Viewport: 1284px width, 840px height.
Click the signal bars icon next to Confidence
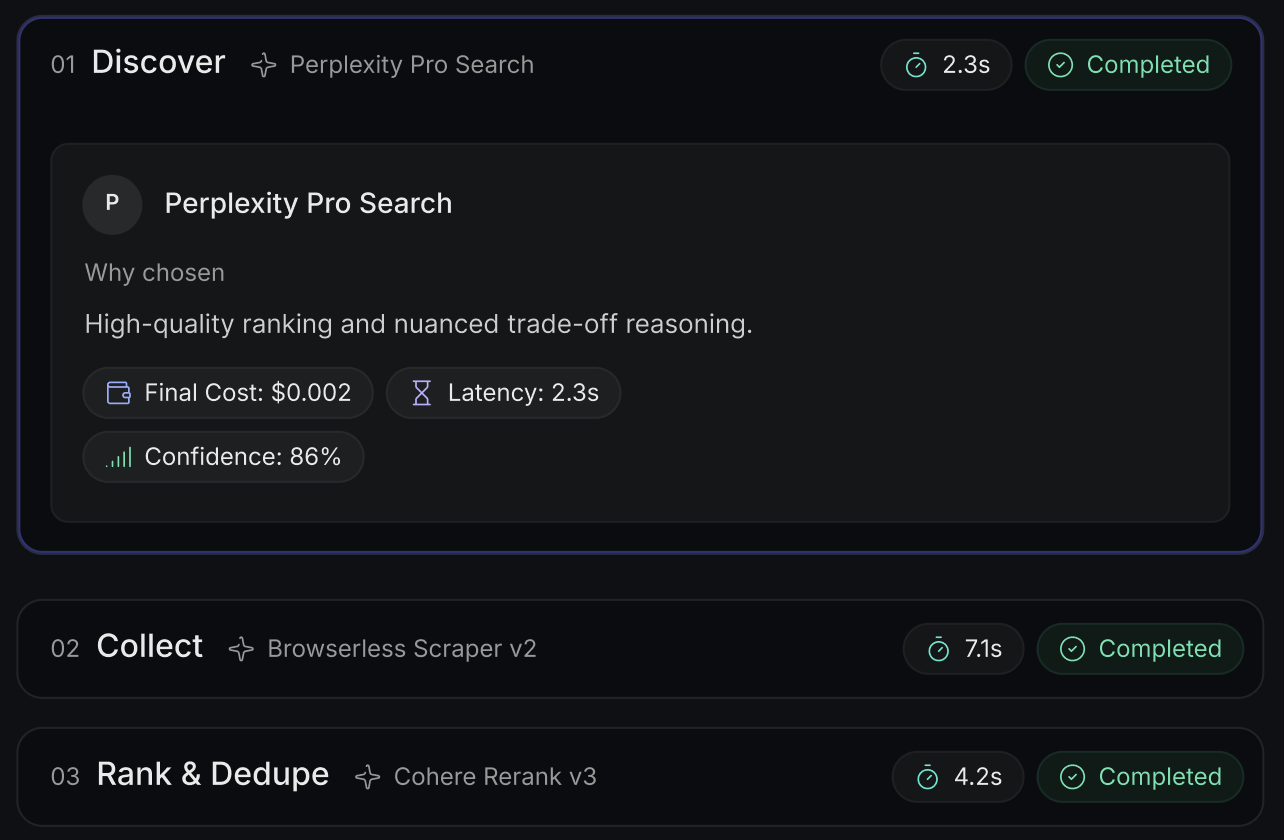[x=119, y=458]
